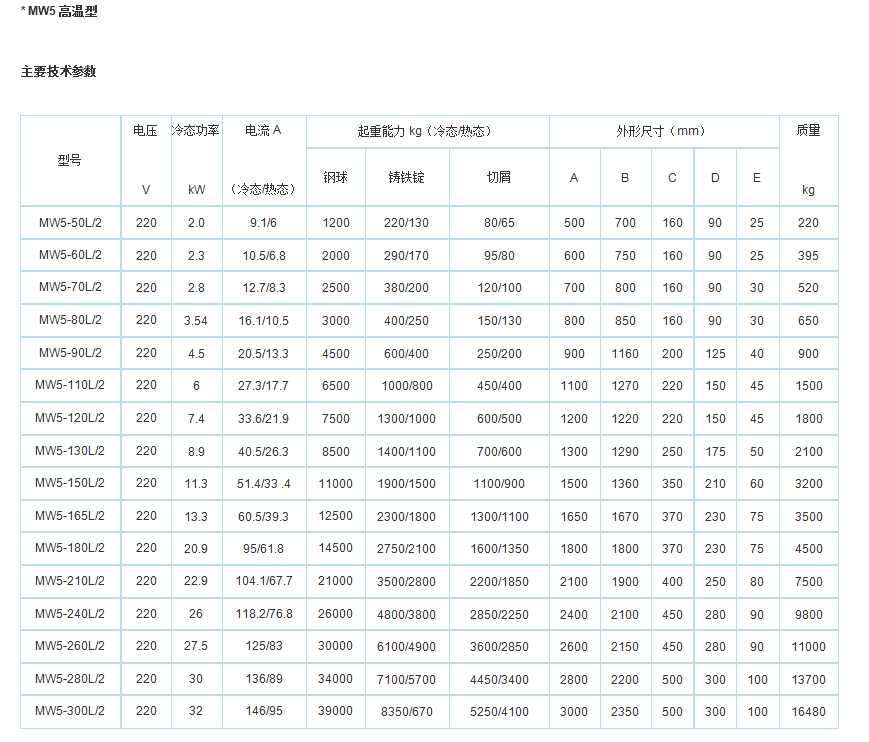Click the 切屑 sub-column header
869x742 pixels.
(499, 178)
